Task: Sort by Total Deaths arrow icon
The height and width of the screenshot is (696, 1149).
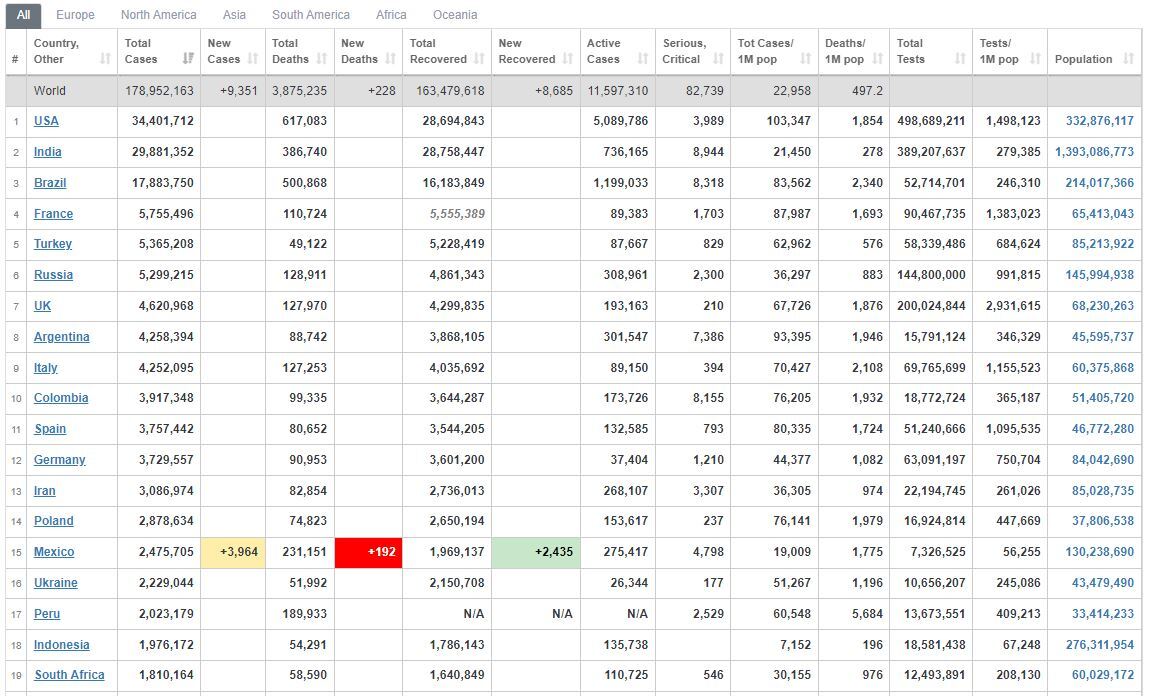Action: tap(322, 59)
